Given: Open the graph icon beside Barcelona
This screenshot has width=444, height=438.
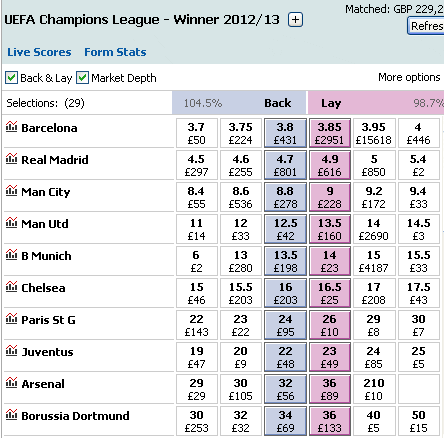Looking at the screenshot, I should click(x=11, y=127).
